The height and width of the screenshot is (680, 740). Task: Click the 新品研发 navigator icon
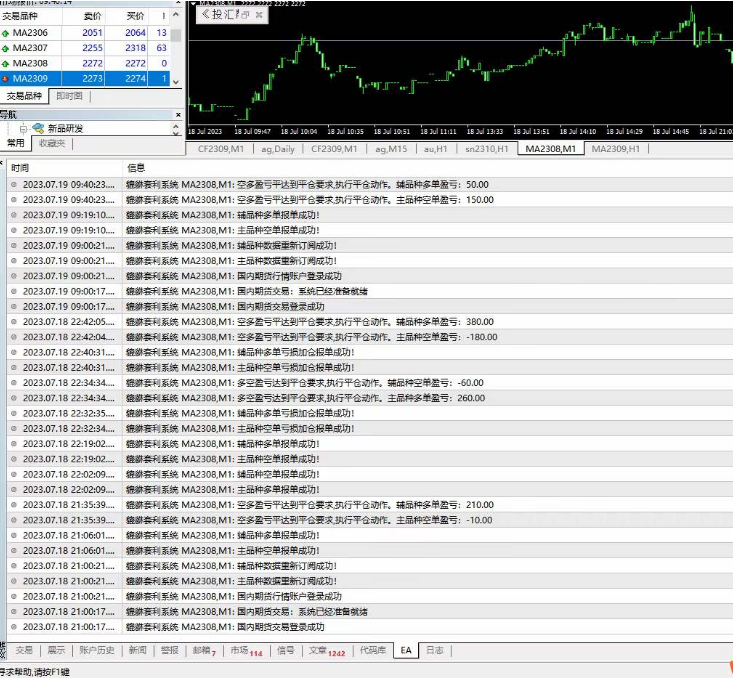click(38, 128)
